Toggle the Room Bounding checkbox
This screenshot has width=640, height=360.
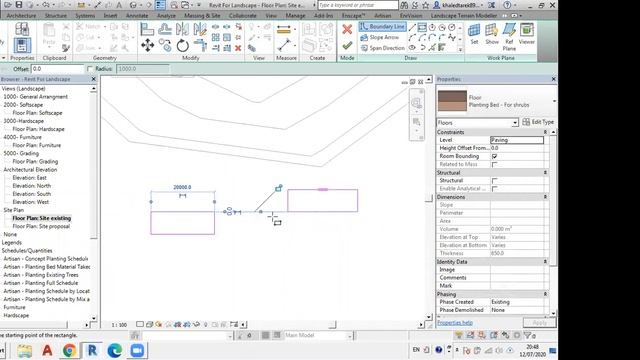(494, 156)
